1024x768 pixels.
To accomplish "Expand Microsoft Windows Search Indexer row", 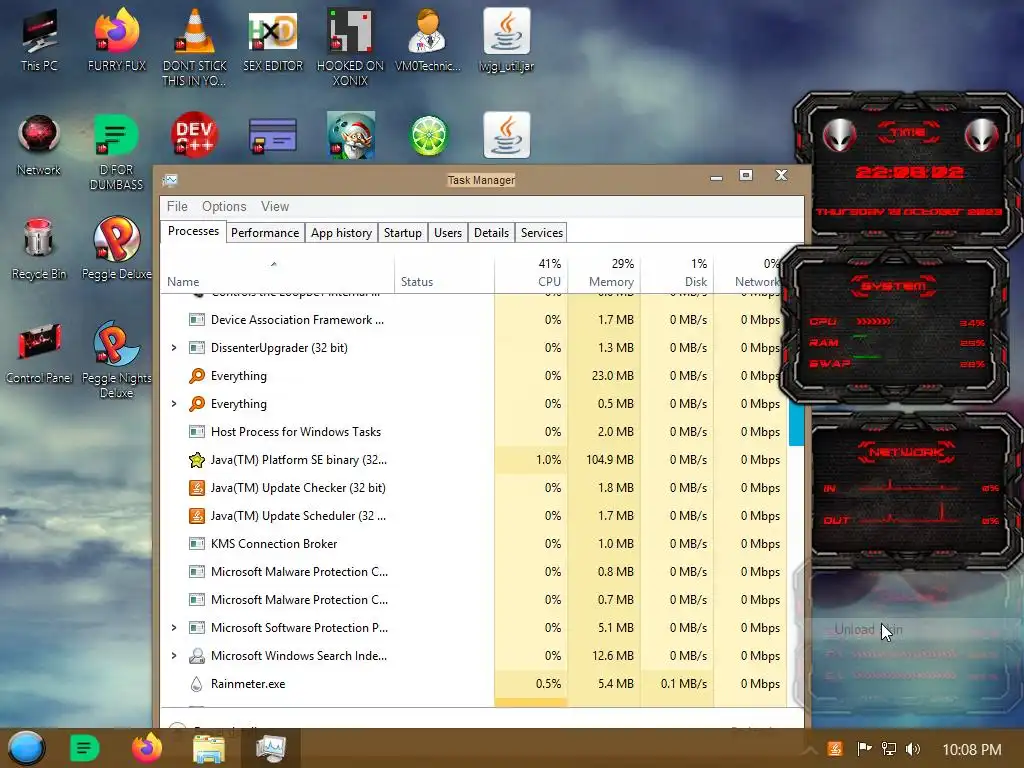I will coord(174,656).
